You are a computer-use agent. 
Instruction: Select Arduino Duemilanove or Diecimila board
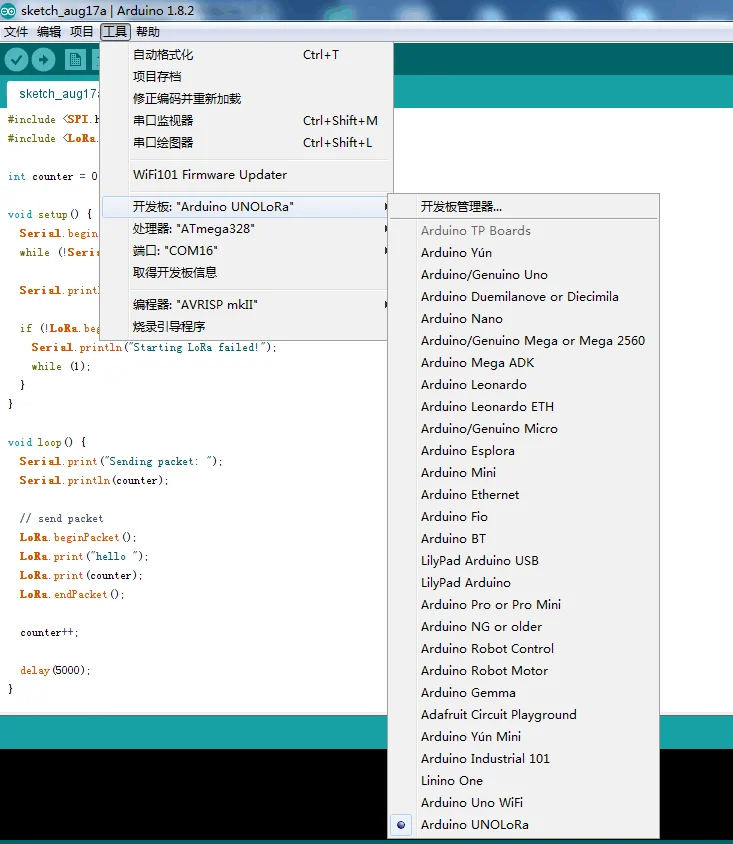(523, 297)
